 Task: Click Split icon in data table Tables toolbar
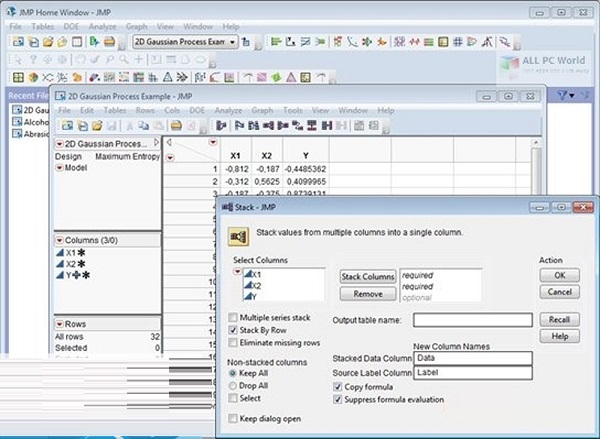(283, 125)
